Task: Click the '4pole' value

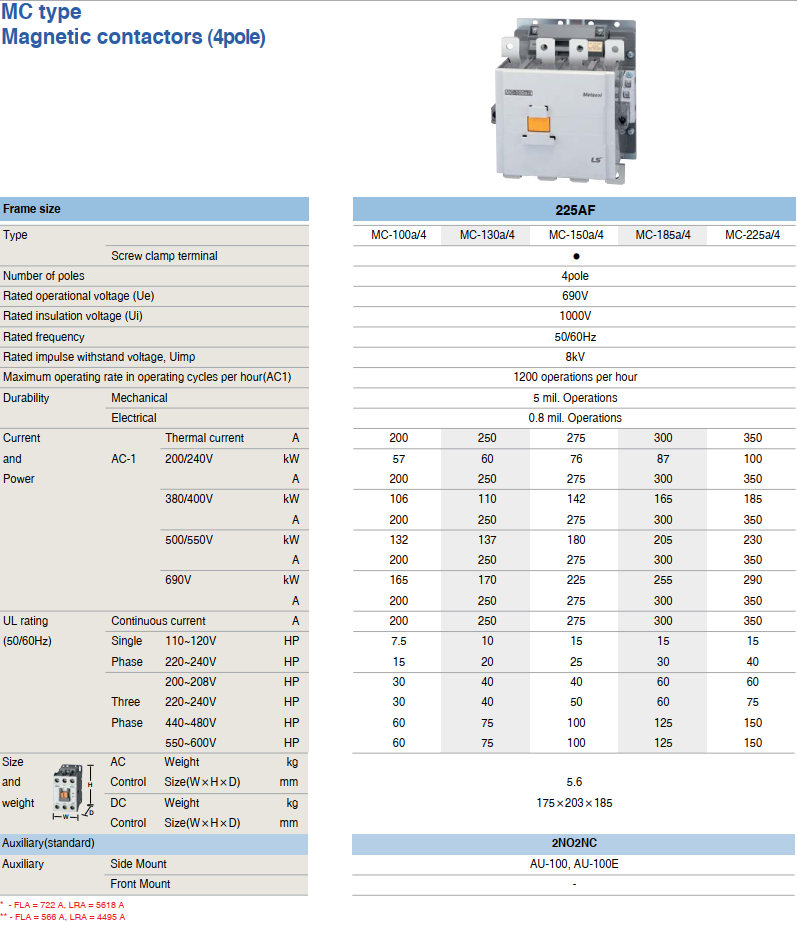Action: (575, 276)
